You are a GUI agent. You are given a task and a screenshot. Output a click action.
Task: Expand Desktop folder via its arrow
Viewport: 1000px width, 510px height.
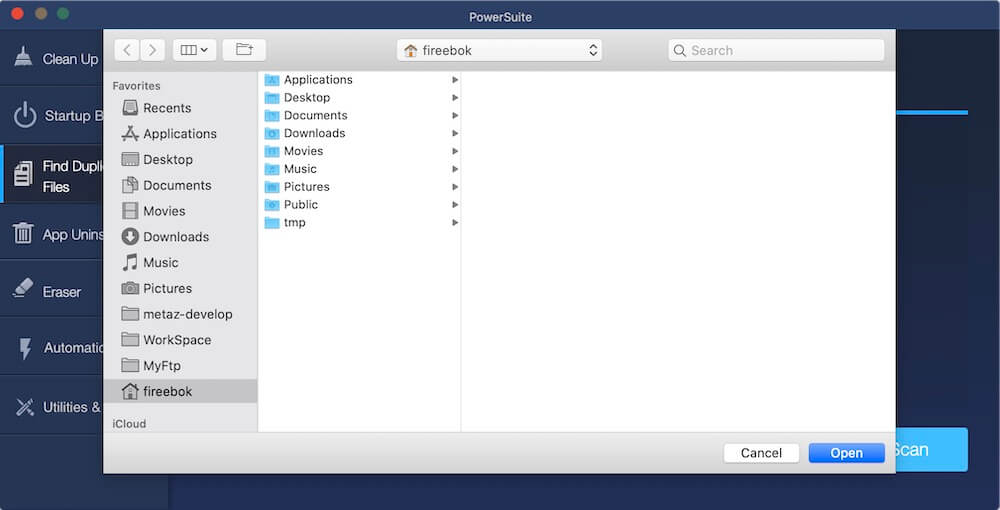tap(455, 98)
